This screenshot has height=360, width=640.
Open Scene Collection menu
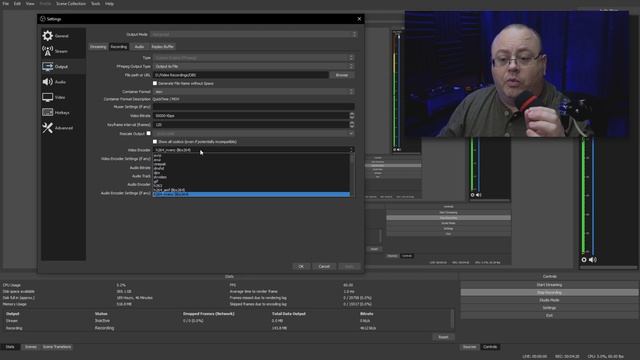(71, 4)
